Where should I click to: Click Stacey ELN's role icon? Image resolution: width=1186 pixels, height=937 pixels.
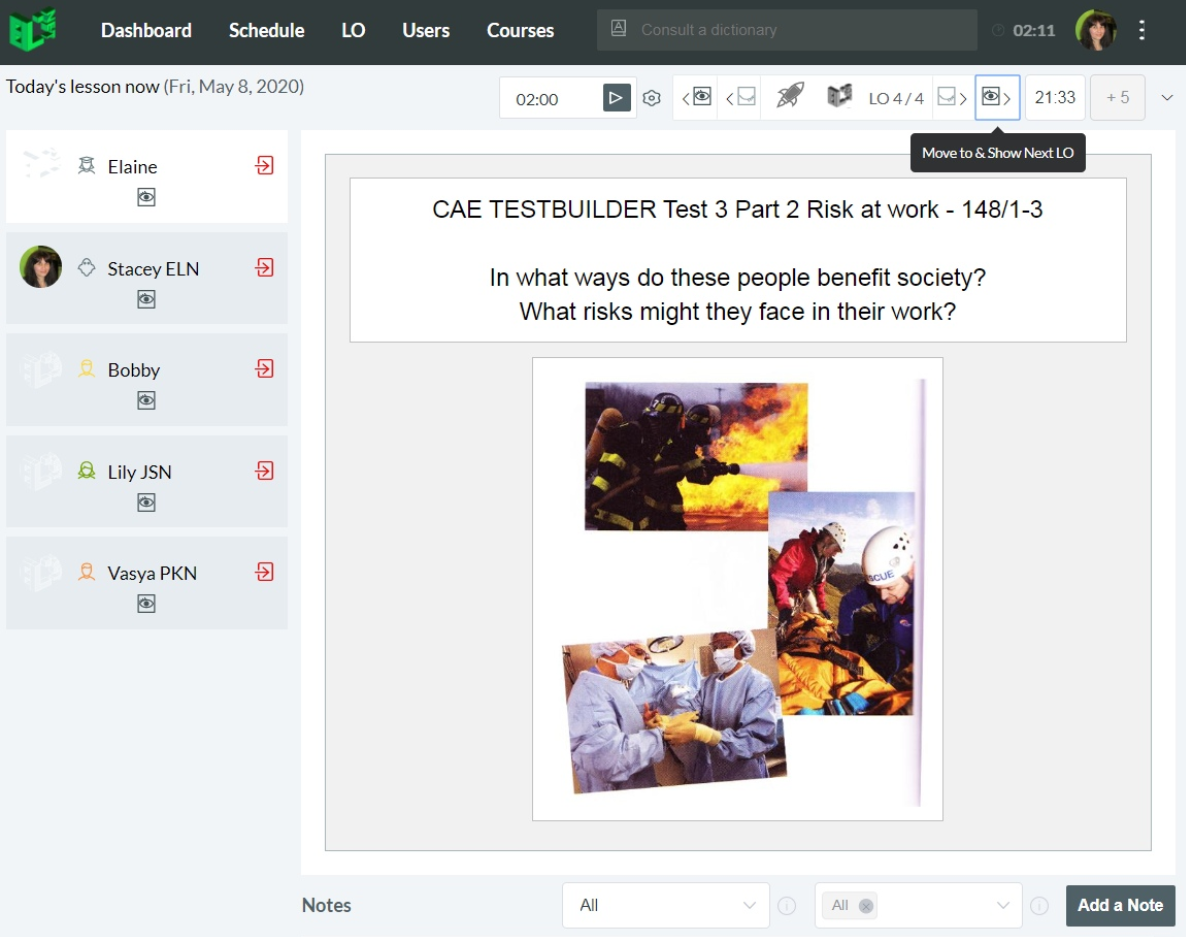[x=87, y=268]
